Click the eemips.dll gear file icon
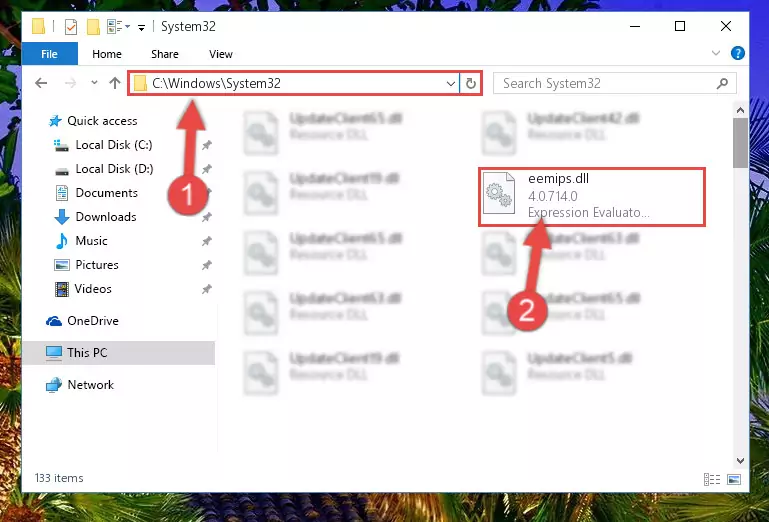 (x=499, y=193)
